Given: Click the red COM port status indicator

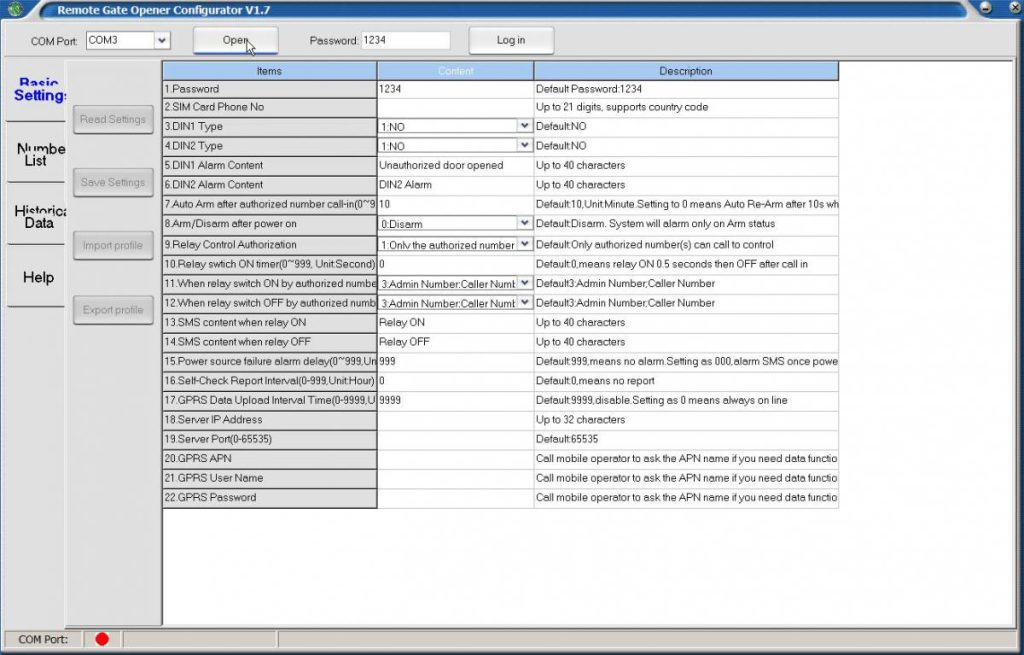Looking at the screenshot, I should pos(101,639).
